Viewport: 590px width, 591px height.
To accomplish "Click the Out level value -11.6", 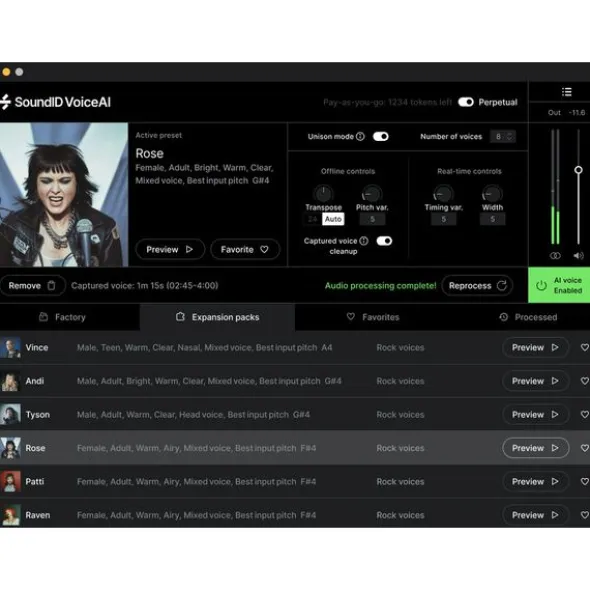I will (577, 112).
